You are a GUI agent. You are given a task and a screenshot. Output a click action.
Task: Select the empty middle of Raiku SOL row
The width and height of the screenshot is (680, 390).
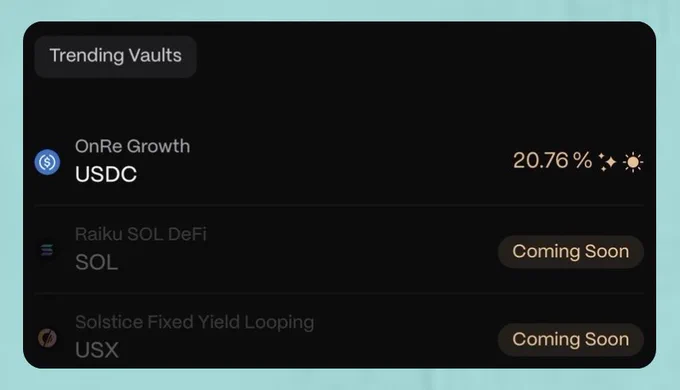coord(347,250)
